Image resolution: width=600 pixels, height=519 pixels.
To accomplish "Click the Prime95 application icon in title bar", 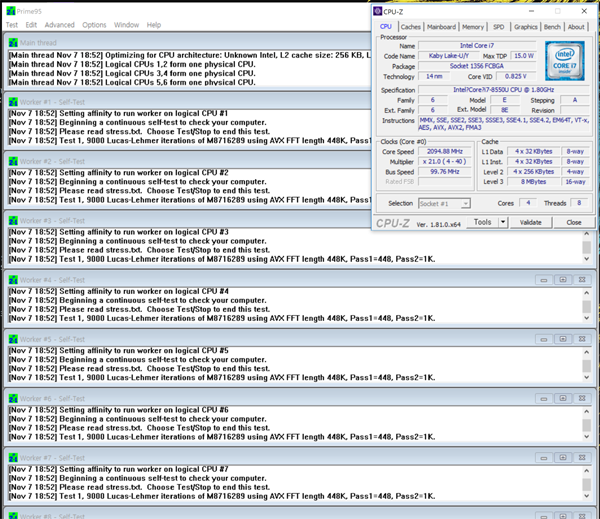I will [x=11, y=11].
